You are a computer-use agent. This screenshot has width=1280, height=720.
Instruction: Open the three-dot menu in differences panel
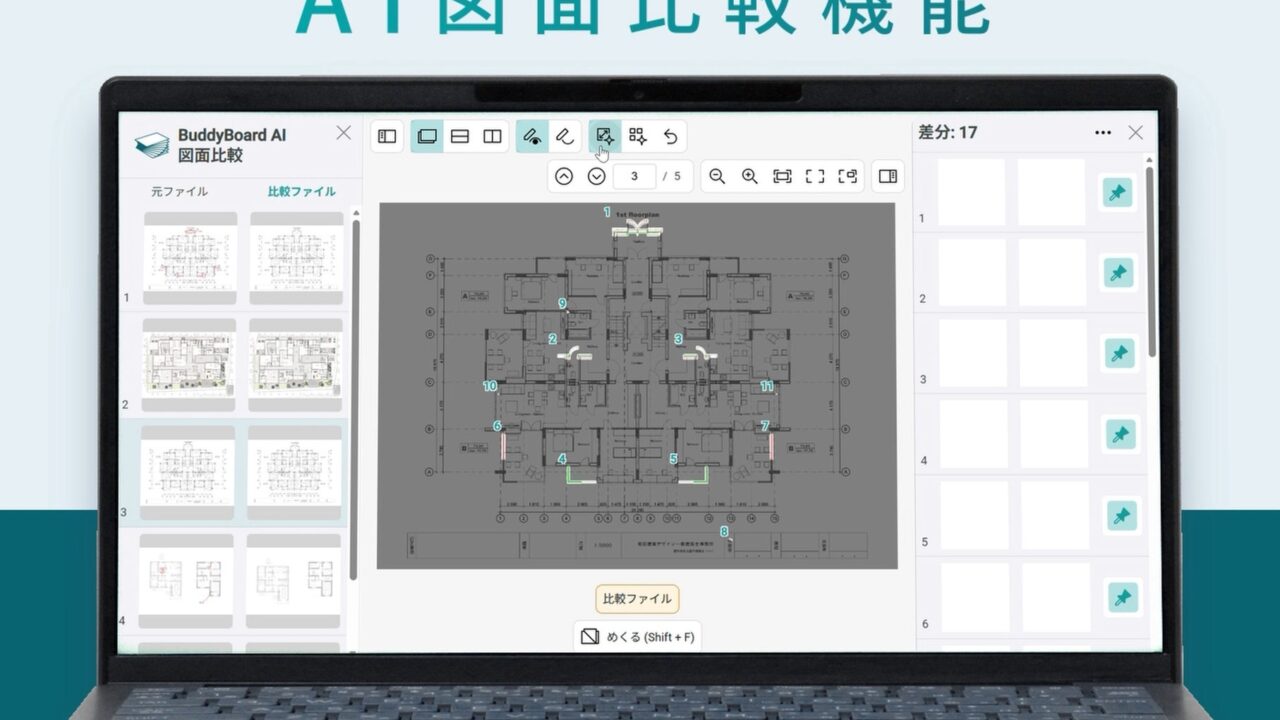(x=1103, y=132)
